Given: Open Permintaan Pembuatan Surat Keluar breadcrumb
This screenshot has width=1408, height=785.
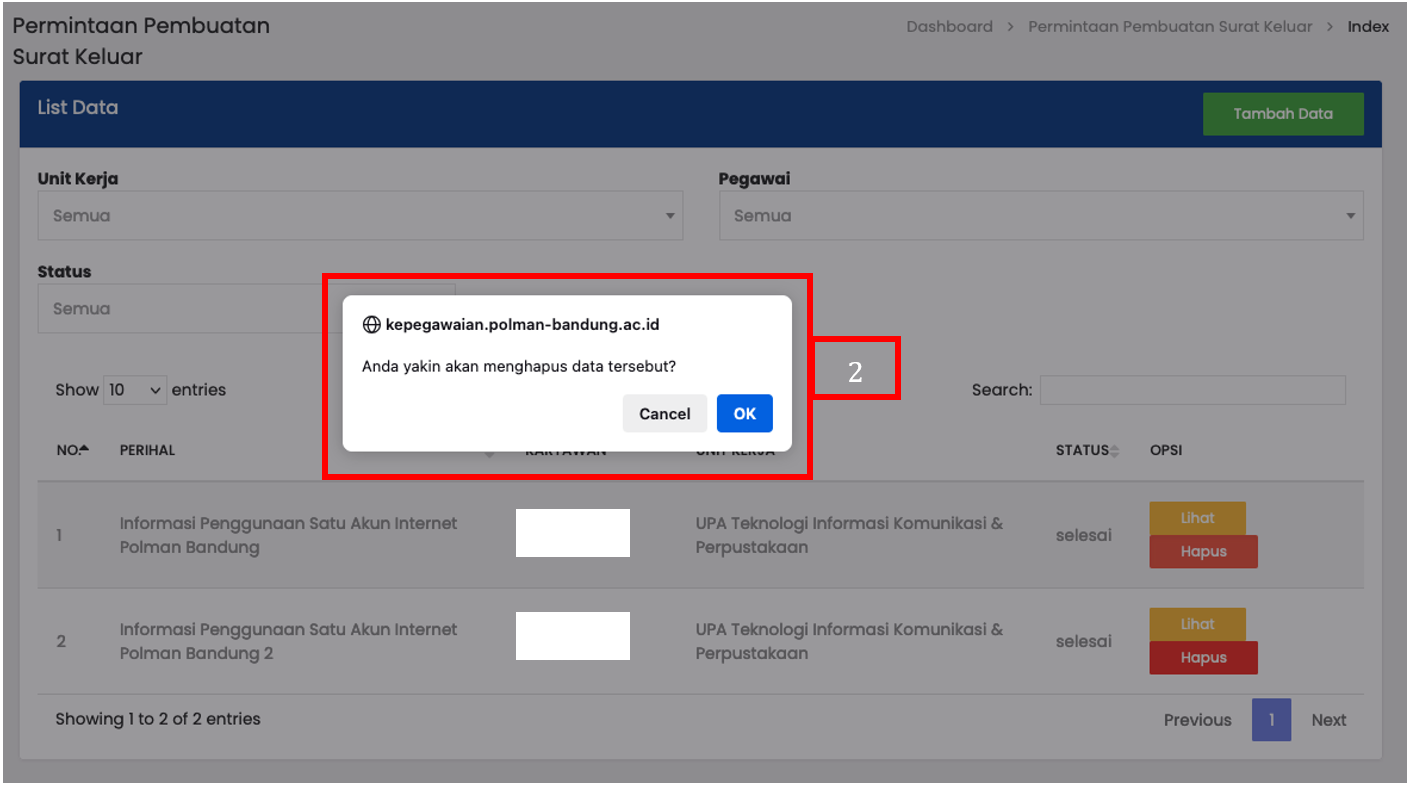Looking at the screenshot, I should coord(1170,27).
